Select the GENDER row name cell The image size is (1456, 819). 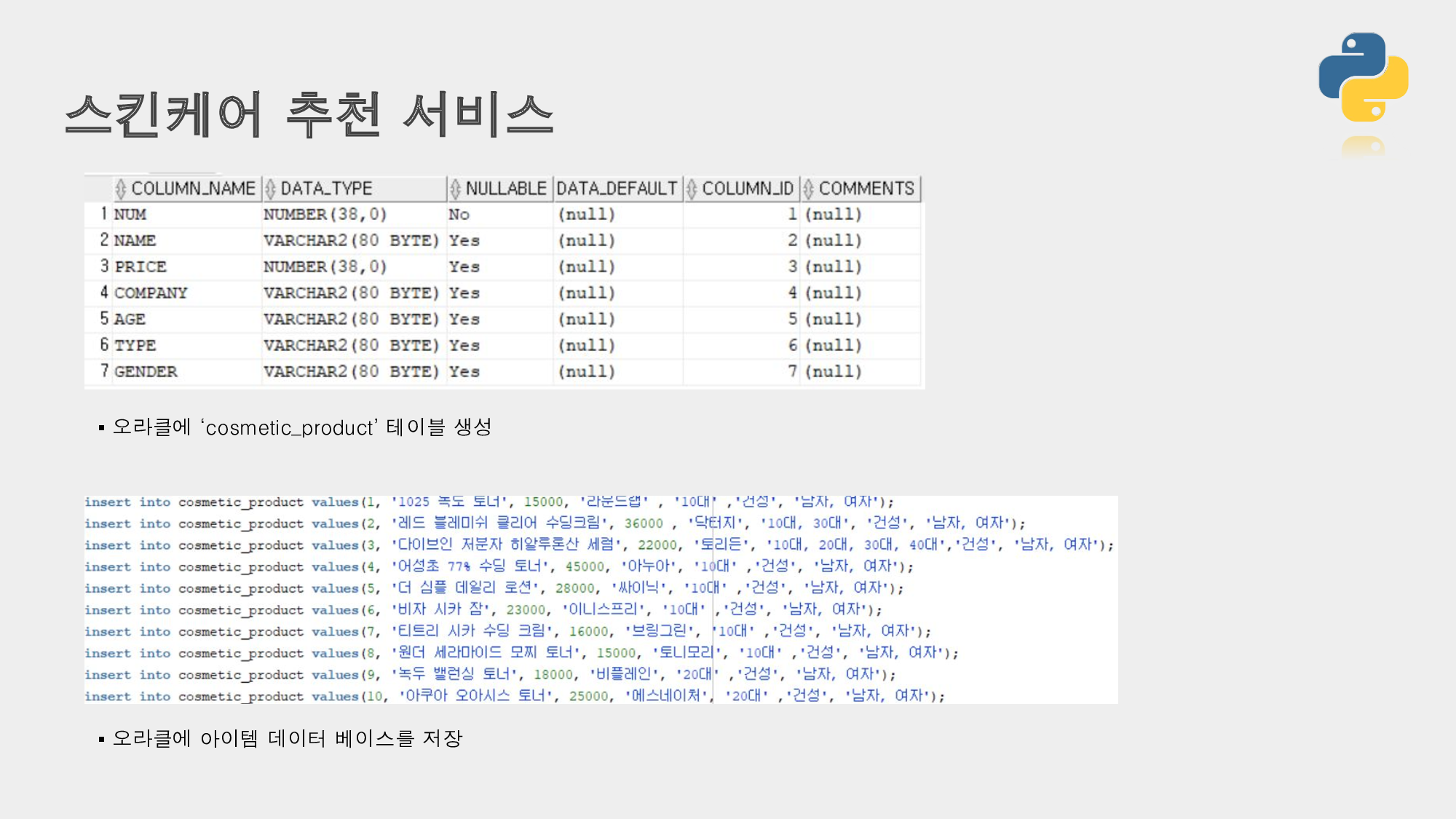[146, 371]
